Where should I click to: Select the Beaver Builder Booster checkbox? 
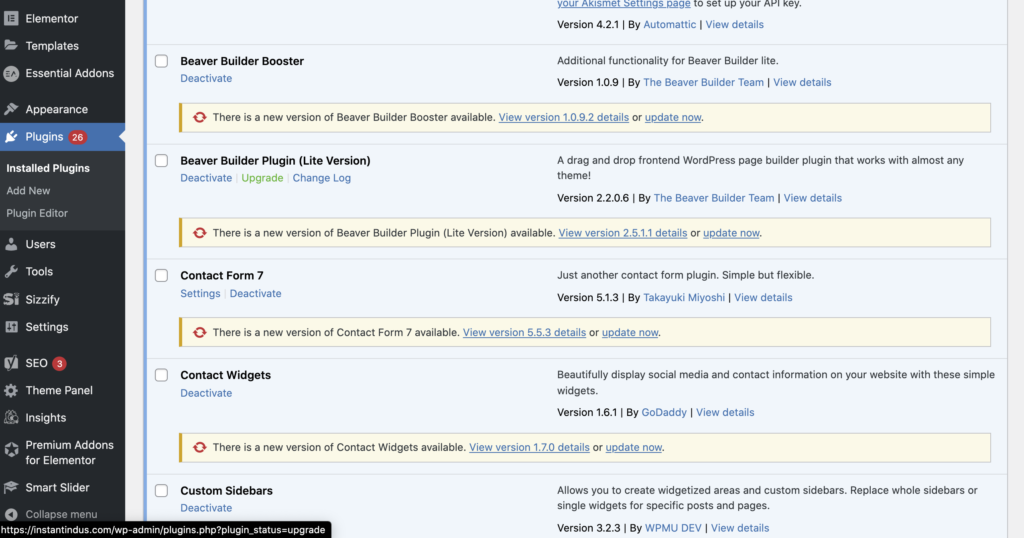(x=161, y=61)
